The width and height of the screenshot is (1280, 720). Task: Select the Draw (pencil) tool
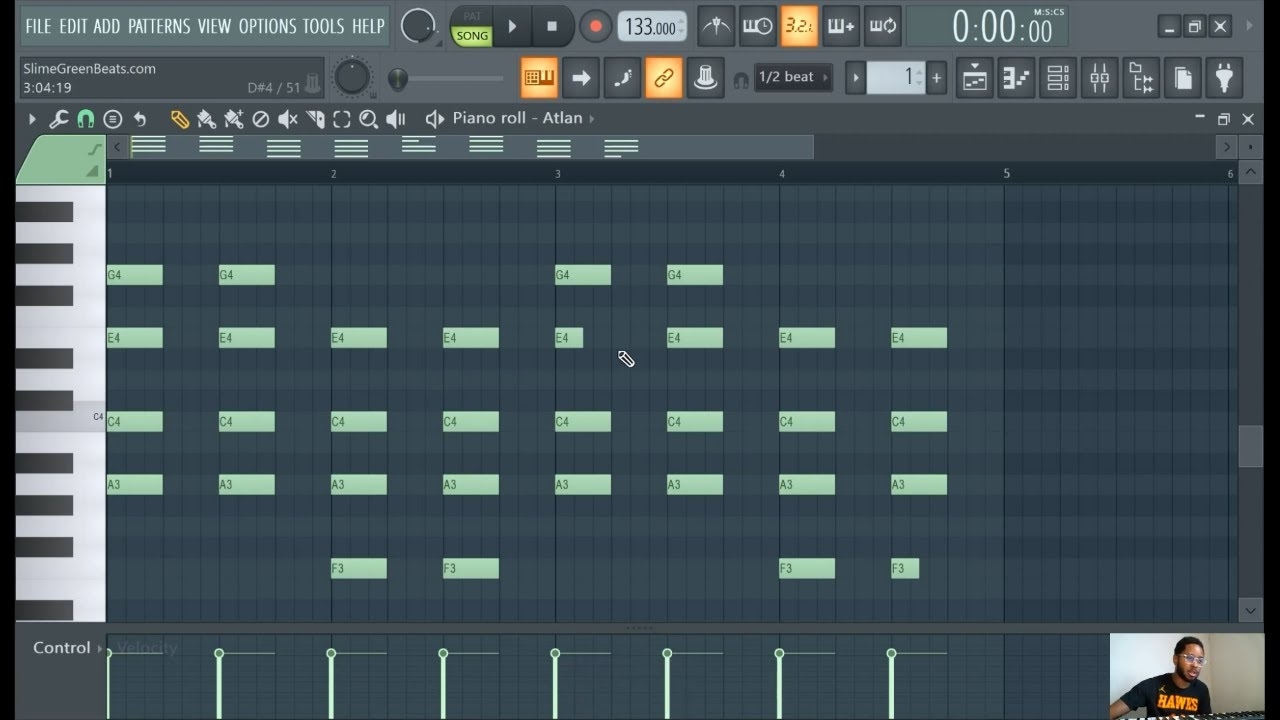[x=180, y=118]
